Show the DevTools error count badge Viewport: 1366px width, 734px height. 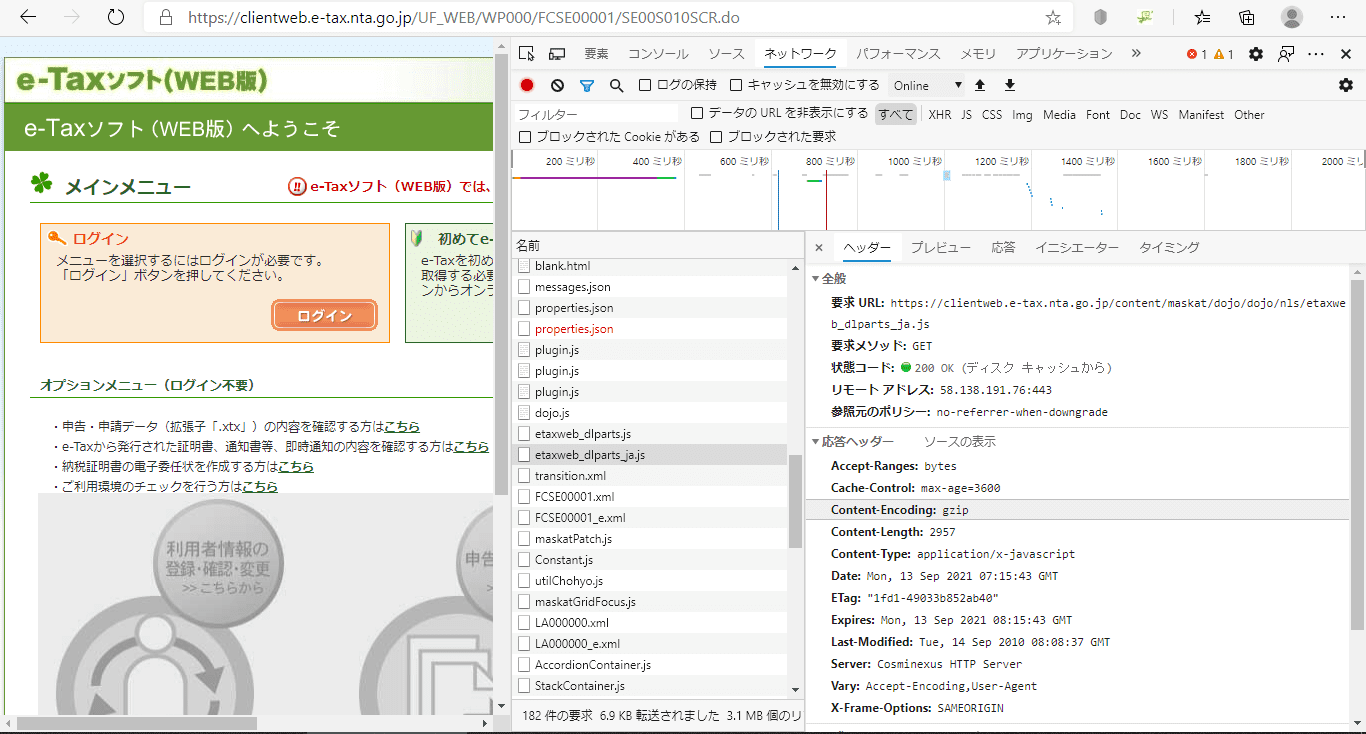coord(1196,54)
